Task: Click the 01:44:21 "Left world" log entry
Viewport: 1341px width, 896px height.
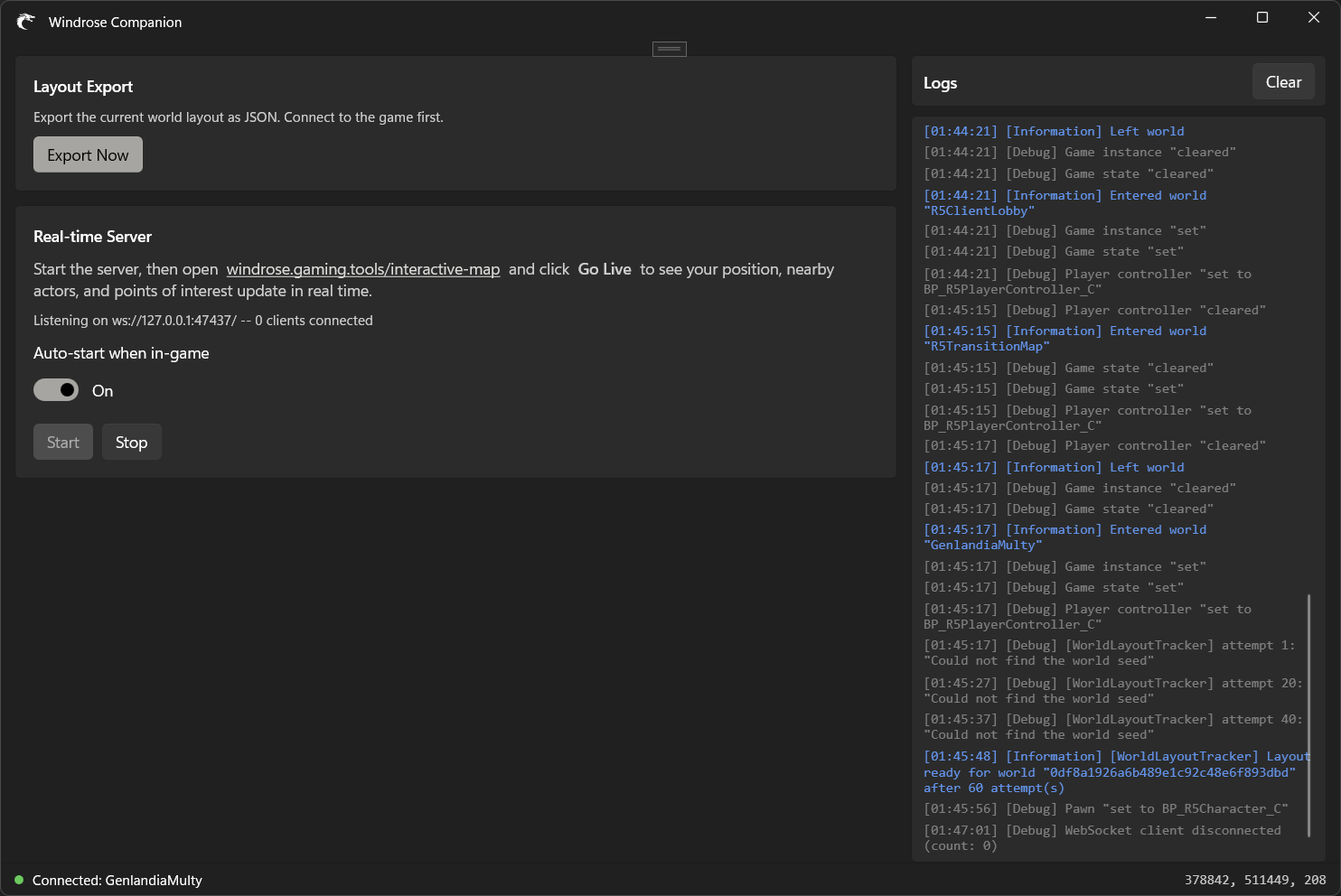Action: (x=1054, y=131)
